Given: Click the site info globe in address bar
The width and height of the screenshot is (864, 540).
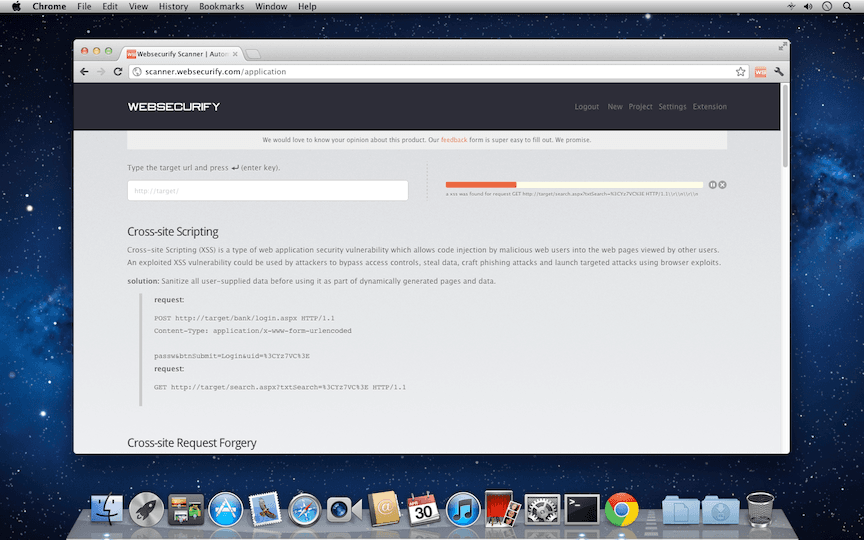Looking at the screenshot, I should tap(137, 72).
